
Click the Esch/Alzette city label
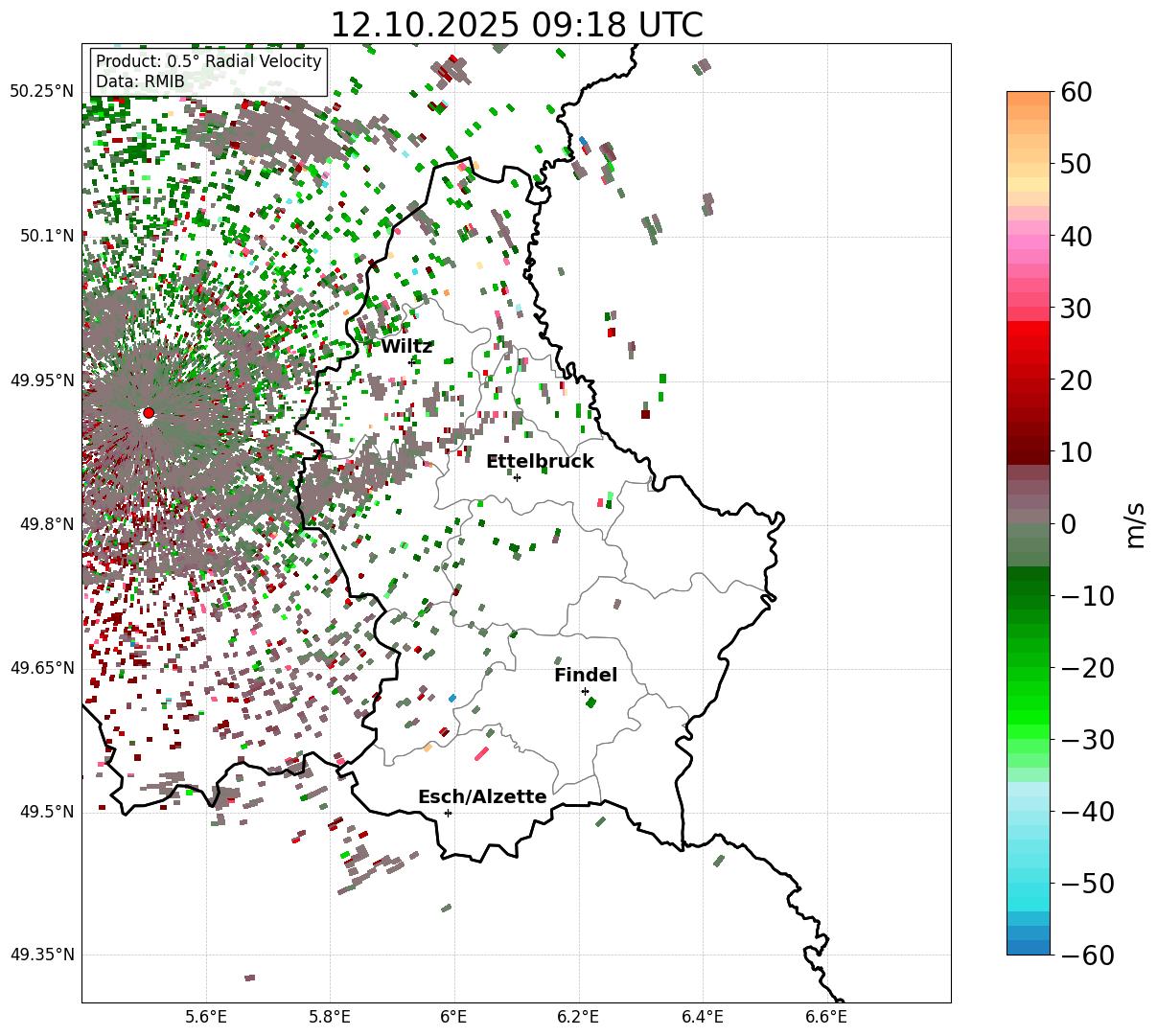(482, 797)
